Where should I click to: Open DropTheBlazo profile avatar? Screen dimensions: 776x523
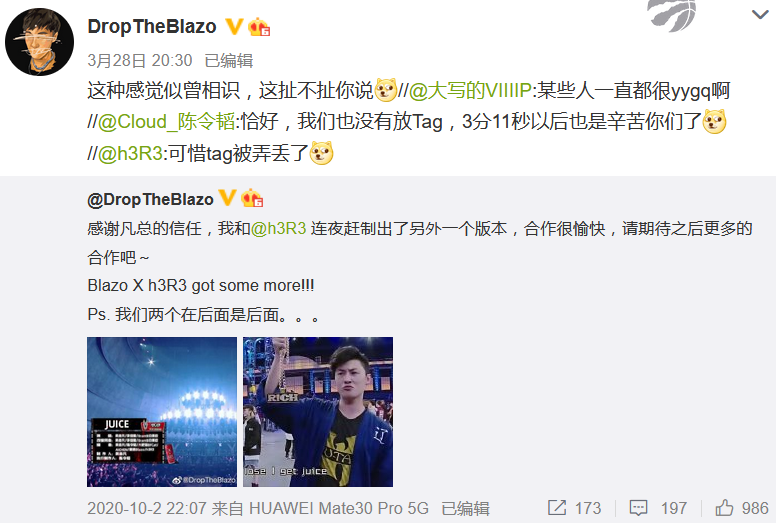click(40, 42)
